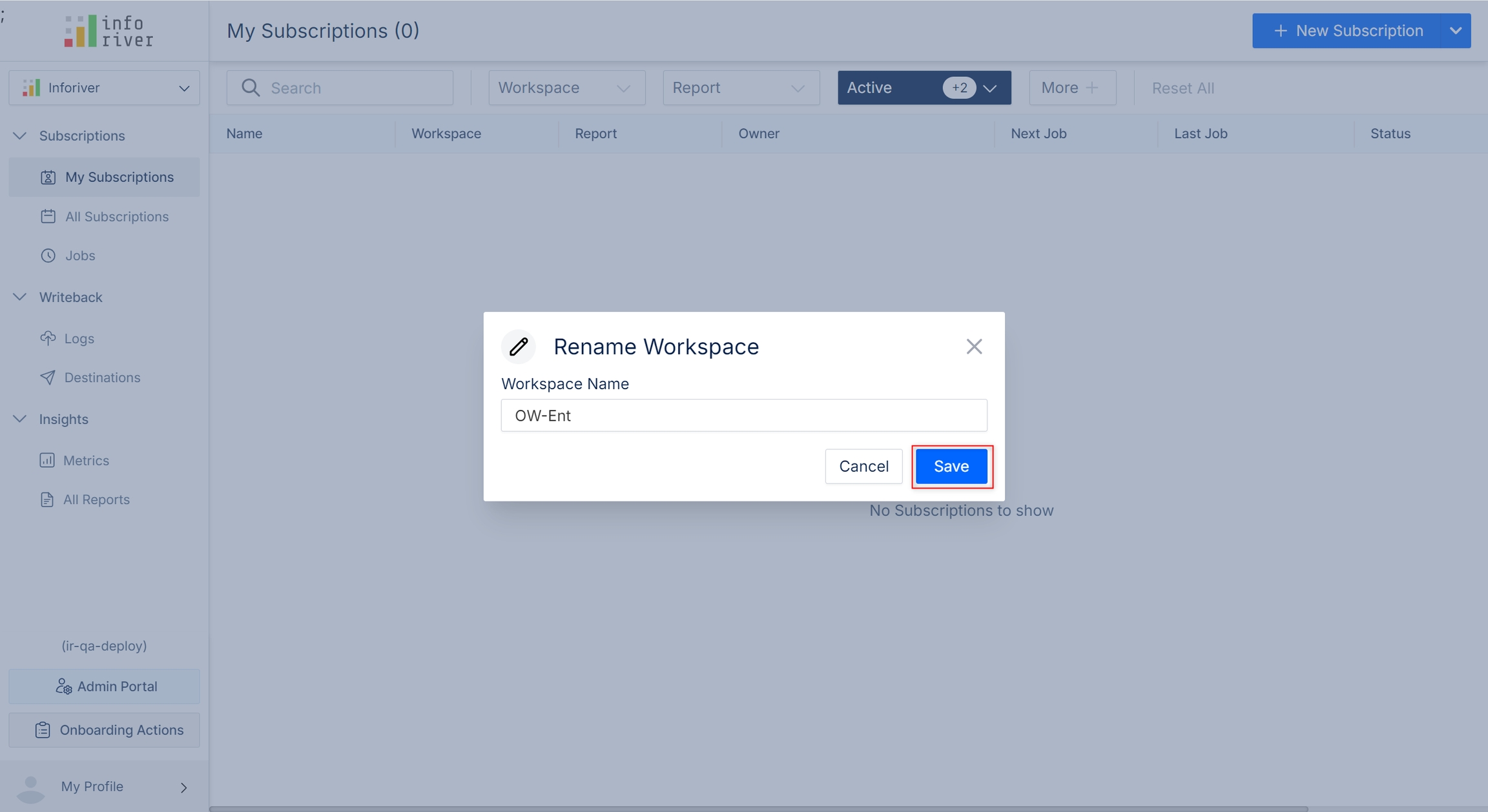Close the Rename Workspace dialog

click(x=974, y=347)
